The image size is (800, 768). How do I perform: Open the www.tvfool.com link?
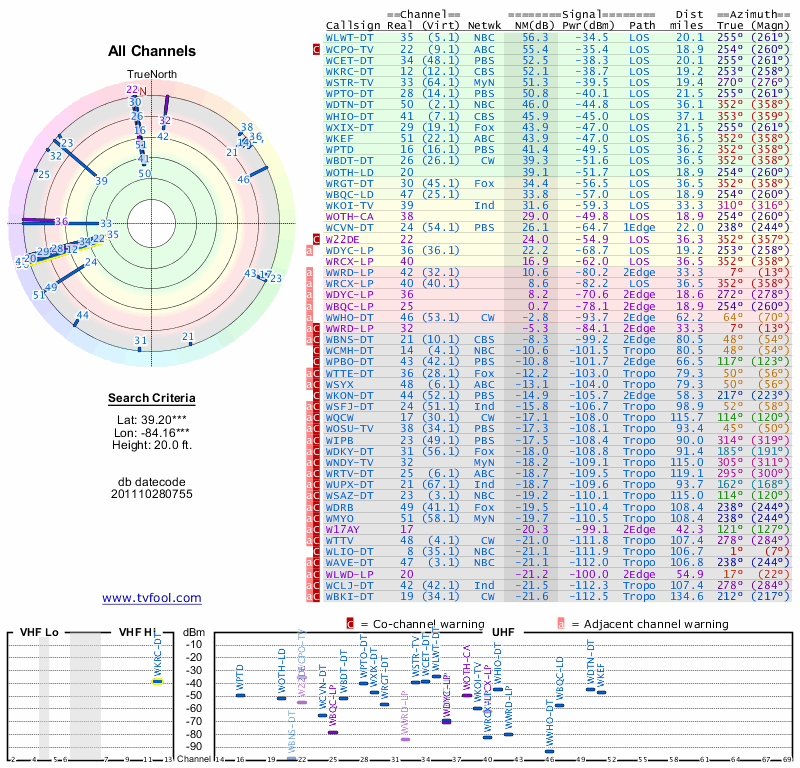click(x=152, y=598)
